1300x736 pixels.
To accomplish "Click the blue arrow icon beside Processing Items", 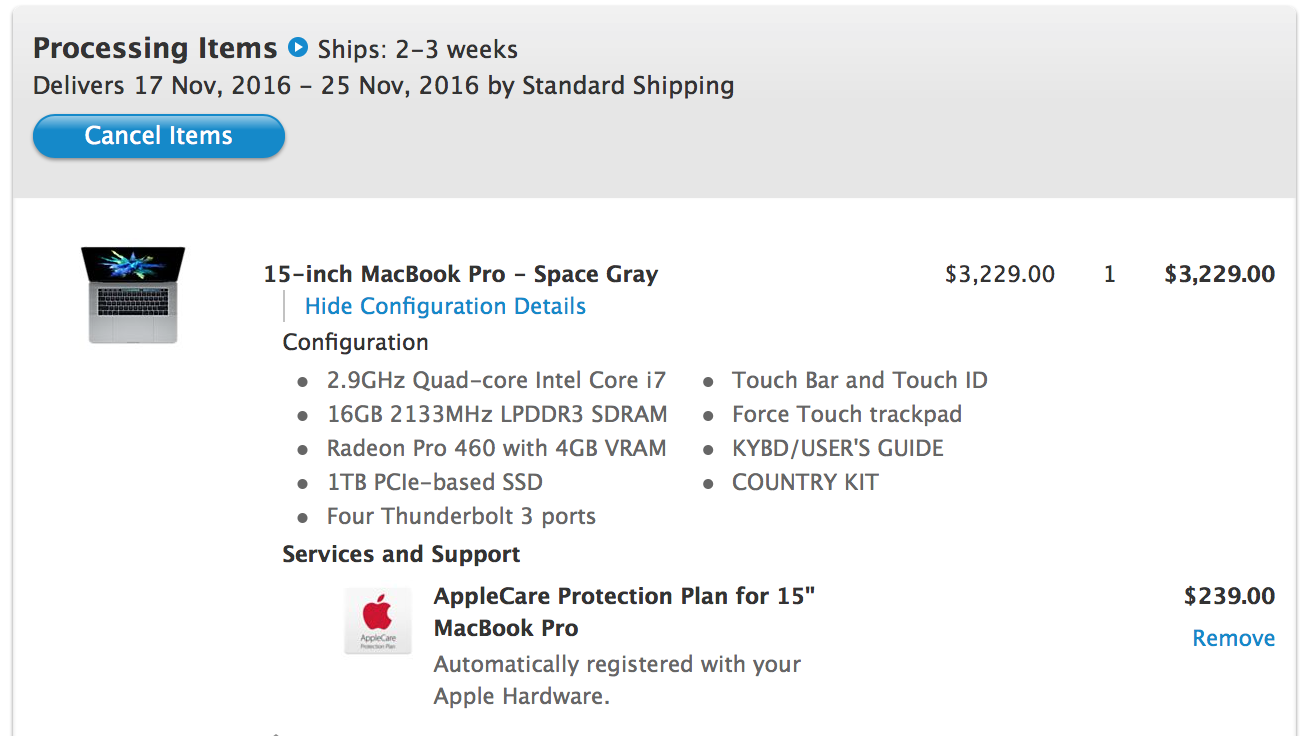I will 297,47.
